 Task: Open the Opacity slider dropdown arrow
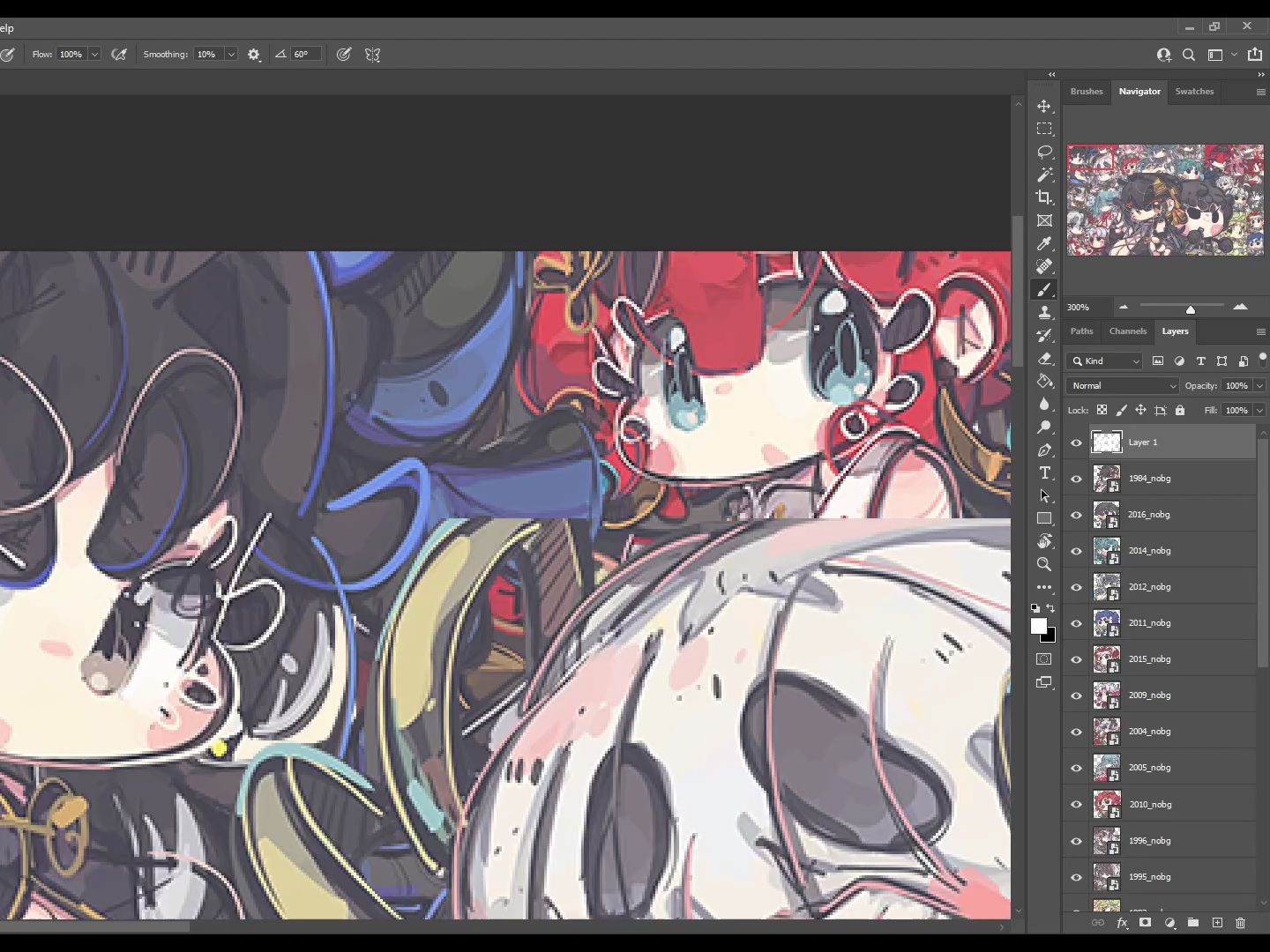click(1259, 386)
